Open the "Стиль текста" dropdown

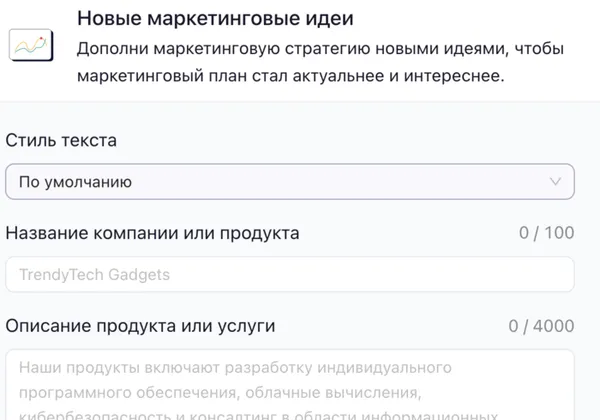coord(290,182)
